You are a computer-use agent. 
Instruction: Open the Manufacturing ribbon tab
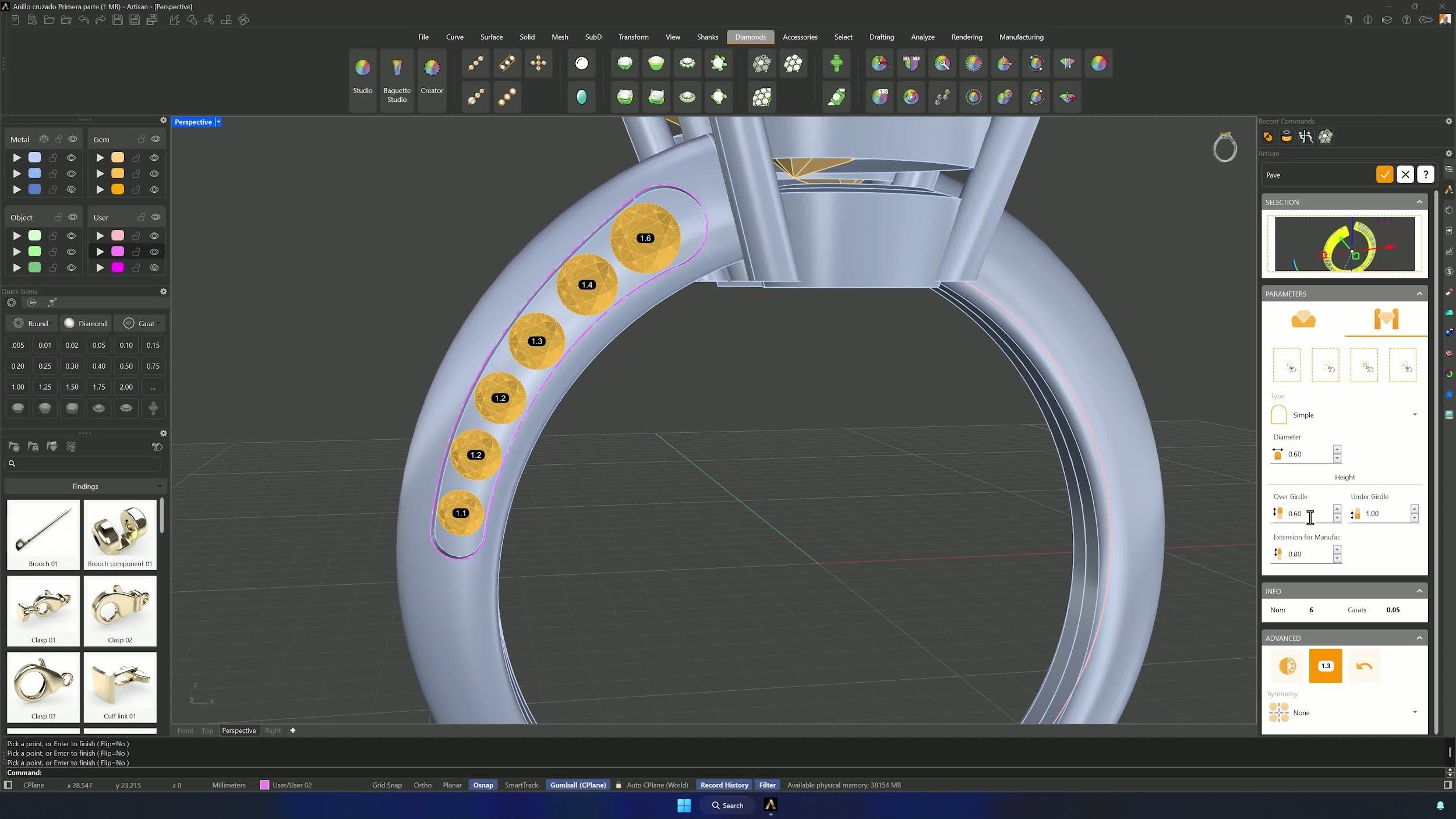pyautogui.click(x=1021, y=37)
